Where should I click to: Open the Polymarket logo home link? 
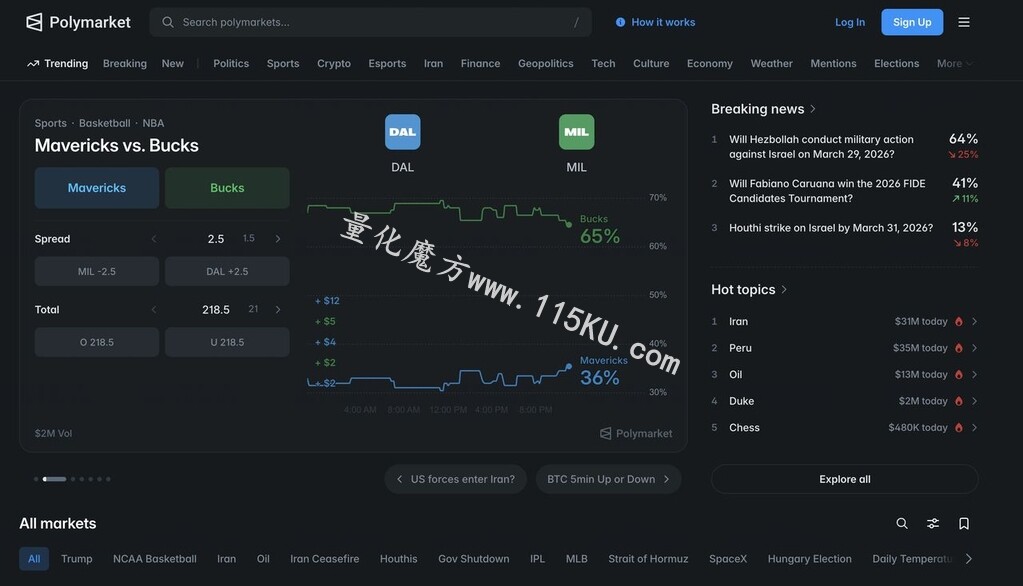[x=78, y=22]
